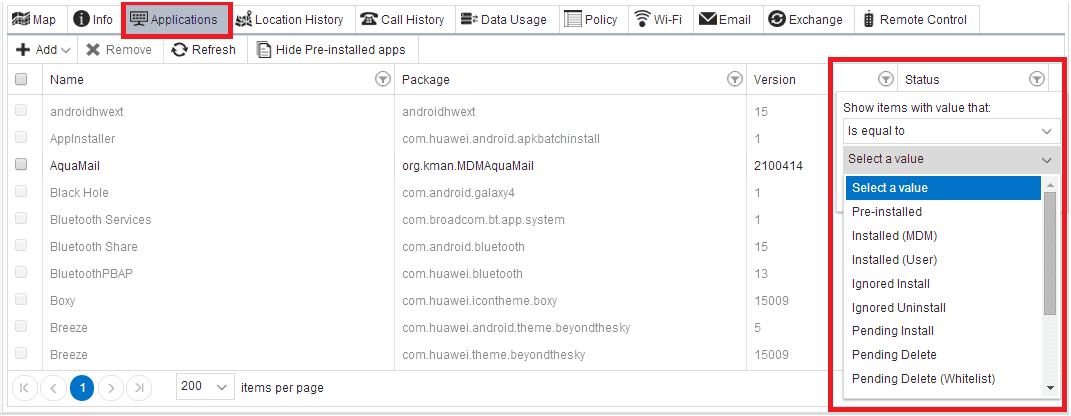Click the Name column filter icon

point(382,80)
